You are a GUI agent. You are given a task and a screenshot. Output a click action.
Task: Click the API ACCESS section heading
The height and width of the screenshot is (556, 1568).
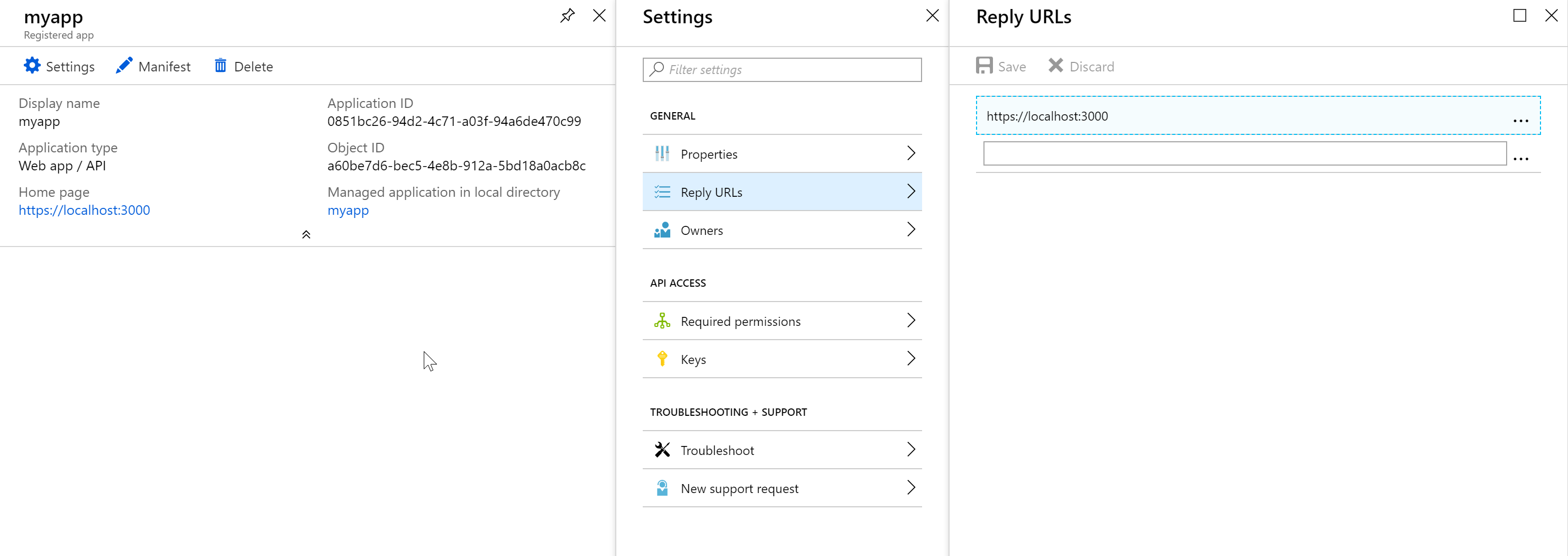[678, 283]
